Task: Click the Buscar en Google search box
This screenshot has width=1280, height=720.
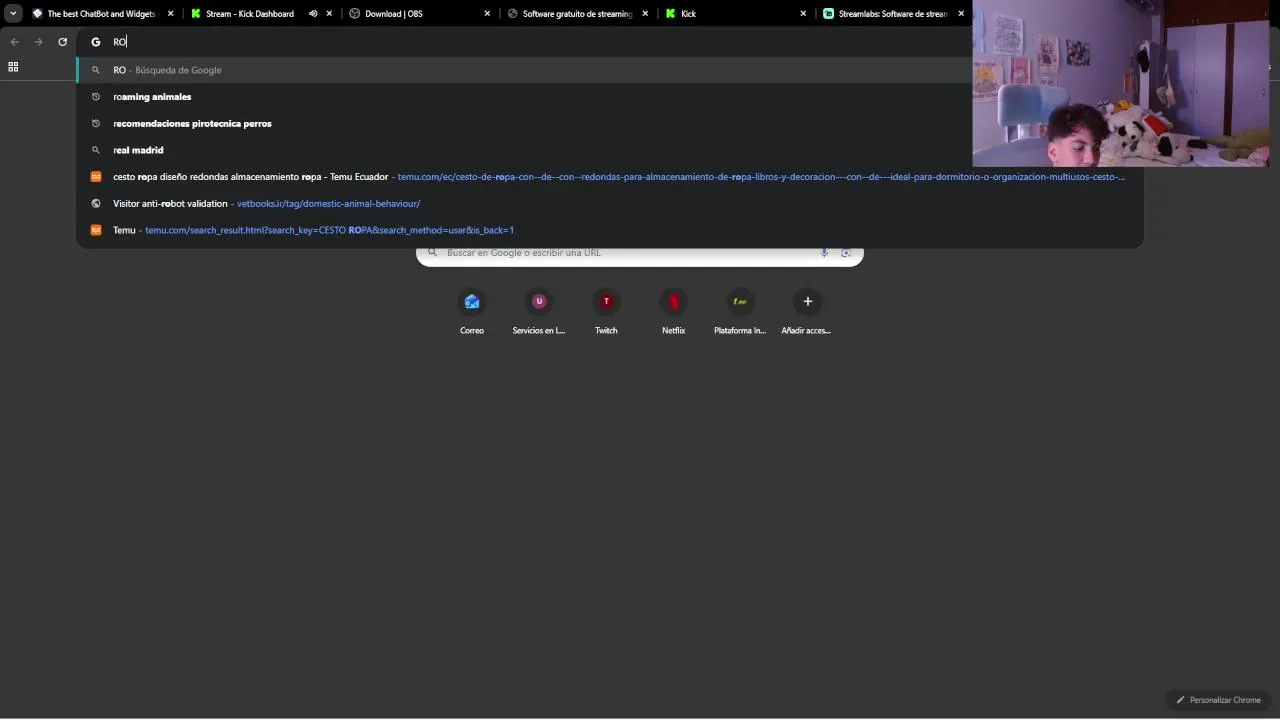Action: (x=639, y=253)
